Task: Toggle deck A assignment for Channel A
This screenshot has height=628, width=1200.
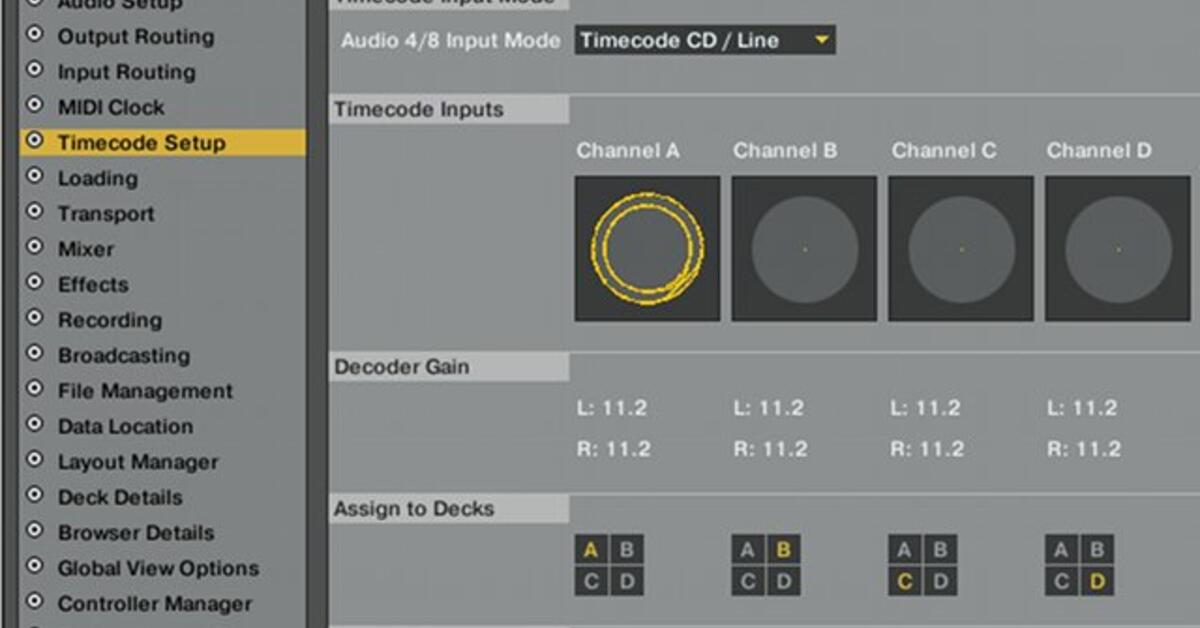Action: click(x=589, y=549)
